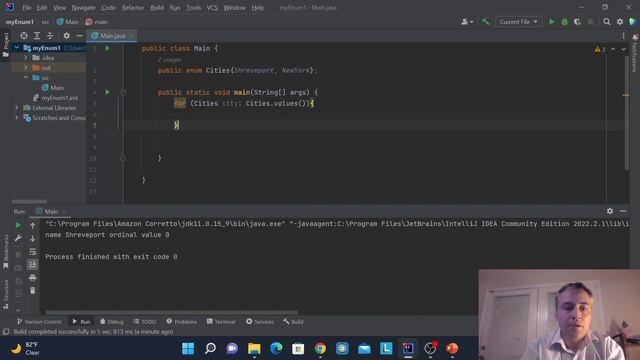This screenshot has width=640, height=360.
Task: Open Chrome from the taskbar
Action: coord(320,349)
